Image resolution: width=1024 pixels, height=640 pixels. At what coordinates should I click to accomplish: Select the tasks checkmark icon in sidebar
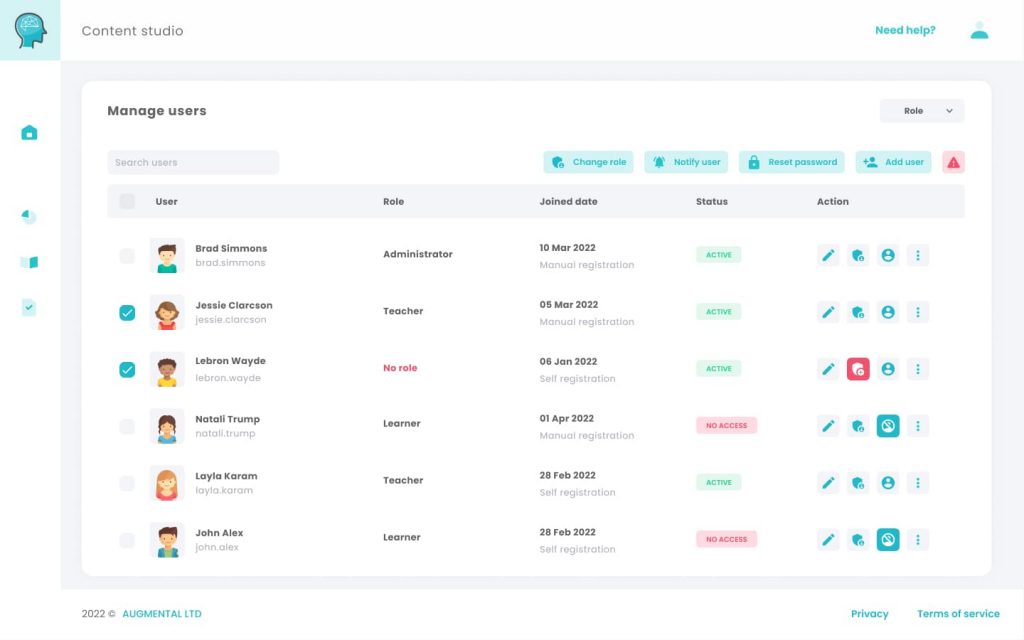[x=29, y=308]
